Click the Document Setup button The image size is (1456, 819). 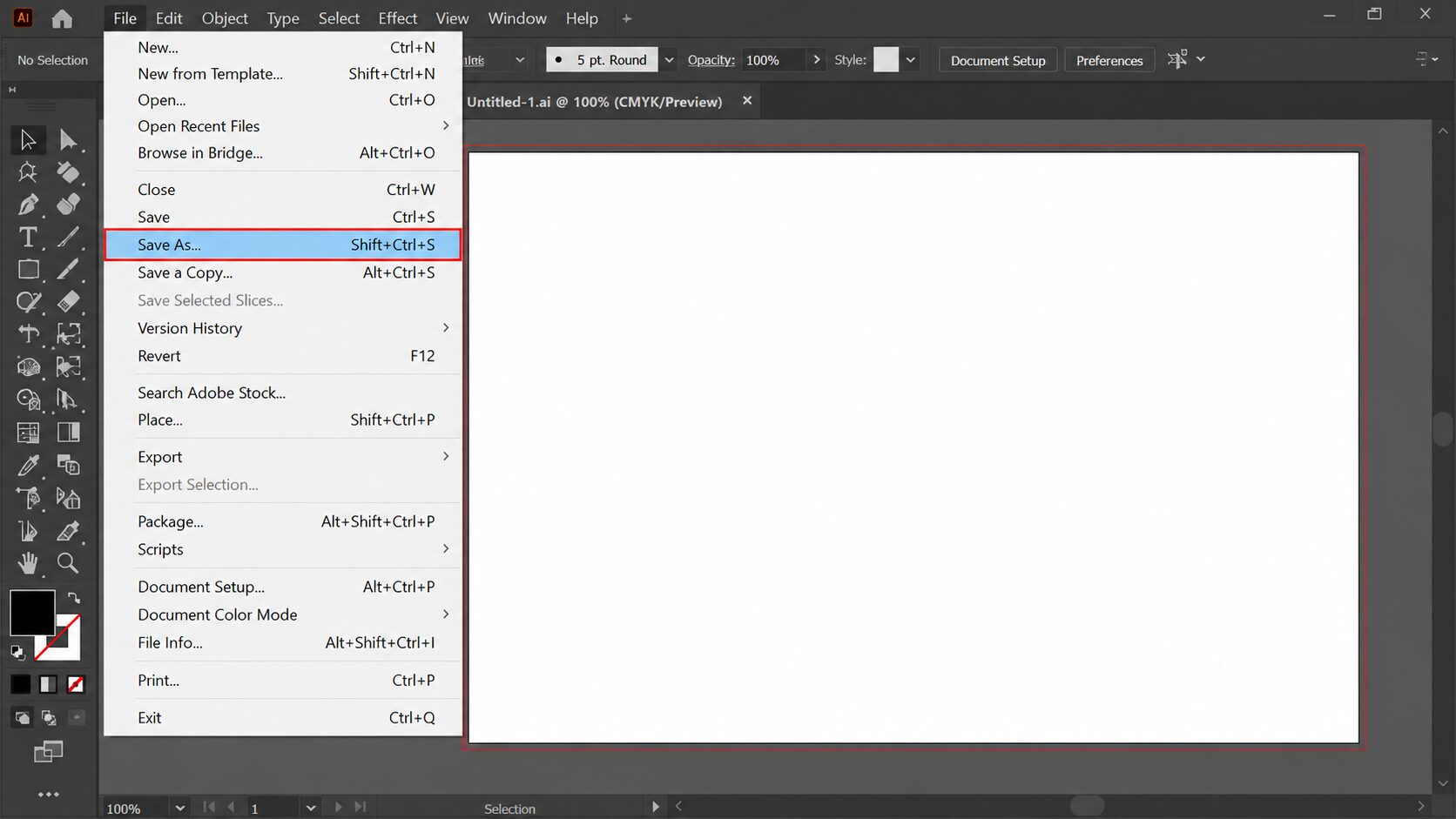click(998, 60)
